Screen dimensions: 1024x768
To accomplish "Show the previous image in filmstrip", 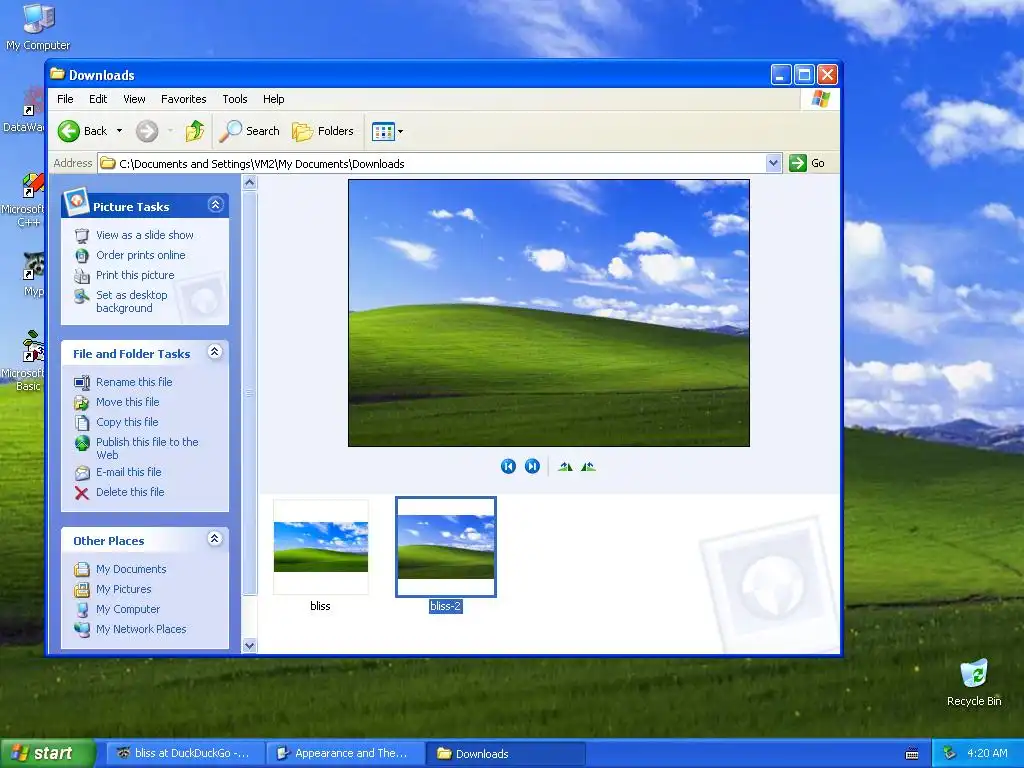I will click(x=508, y=466).
